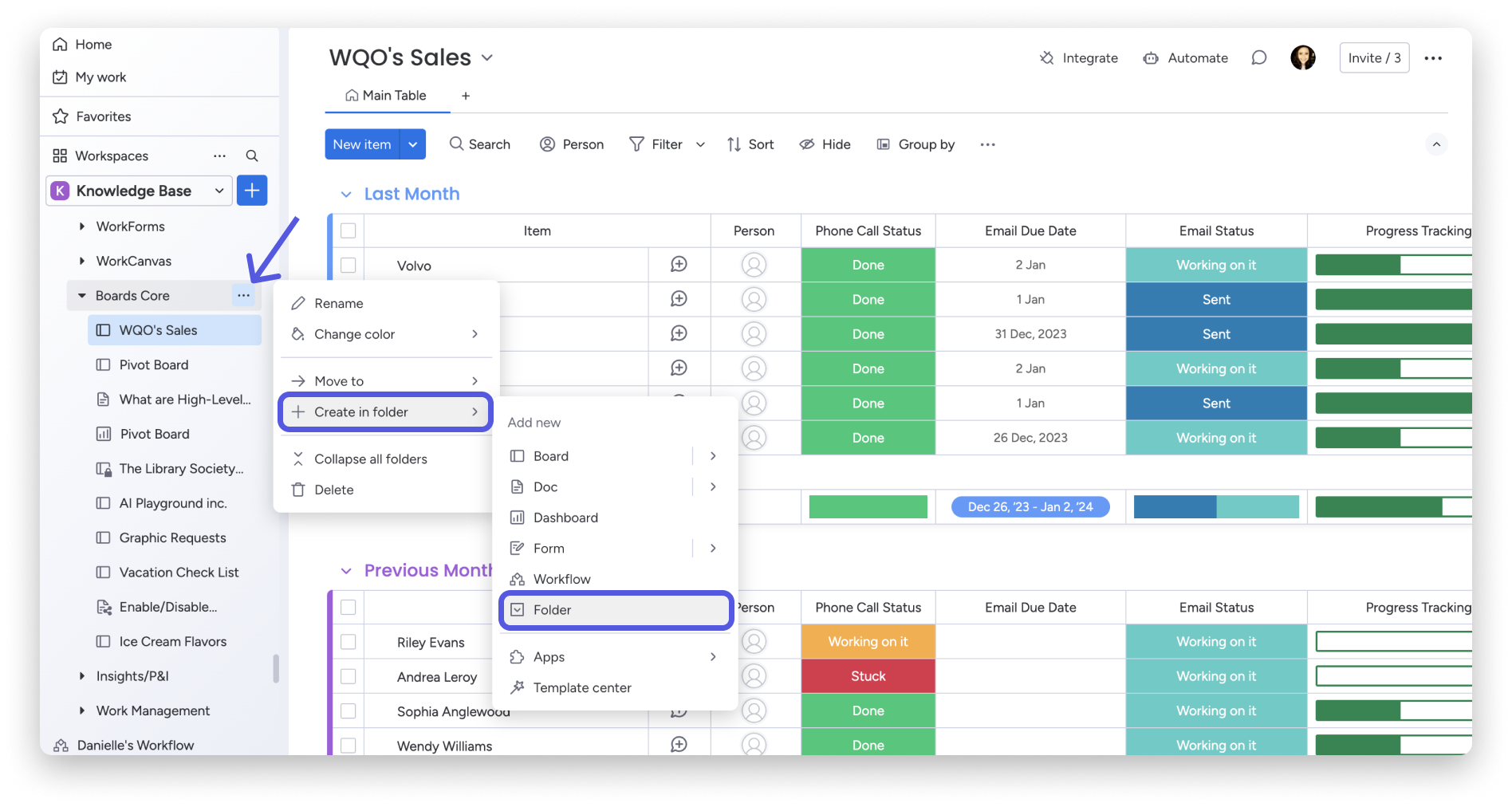Open the conversation icon on Volvo row
1512x807 pixels.
[x=679, y=265]
